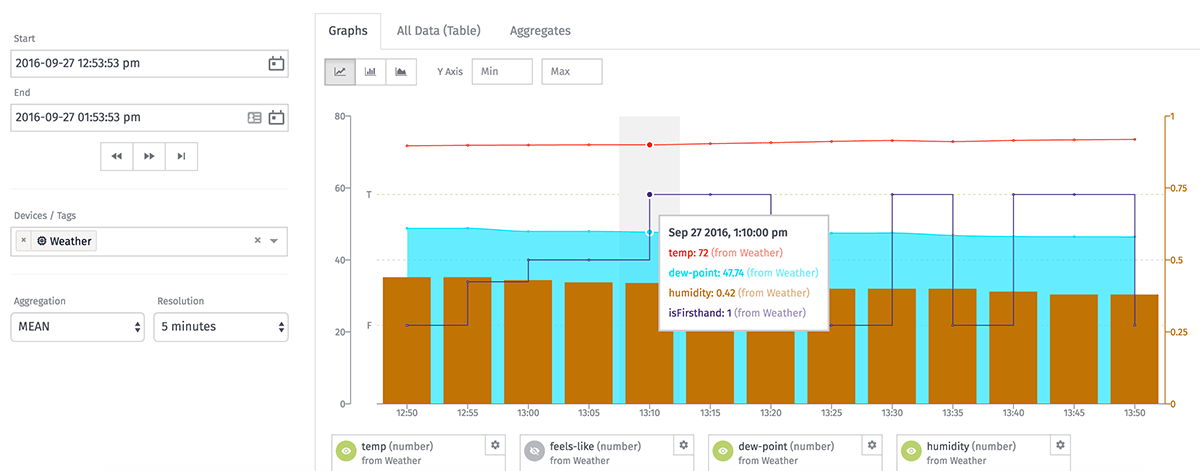Screen dimensions: 1200x471
Task: Click the humidity bar at 12:50
Action: [x=407, y=340]
